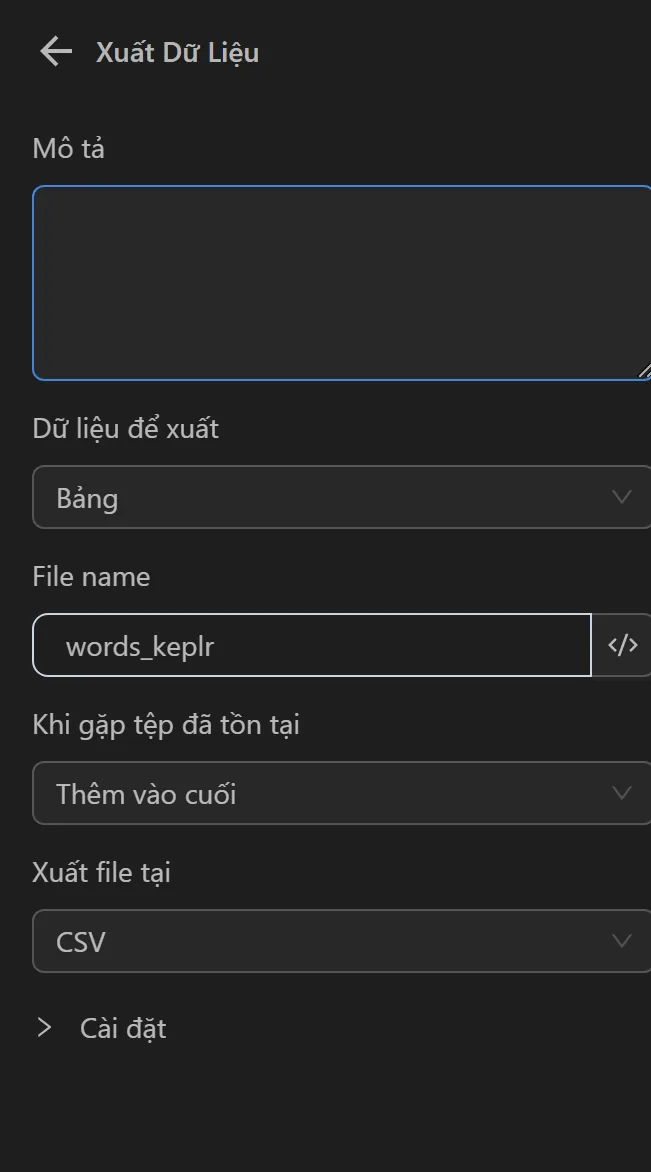Click the Khi gặp tệp đã tồn tại label
This screenshot has width=651, height=1172.
pos(166,724)
